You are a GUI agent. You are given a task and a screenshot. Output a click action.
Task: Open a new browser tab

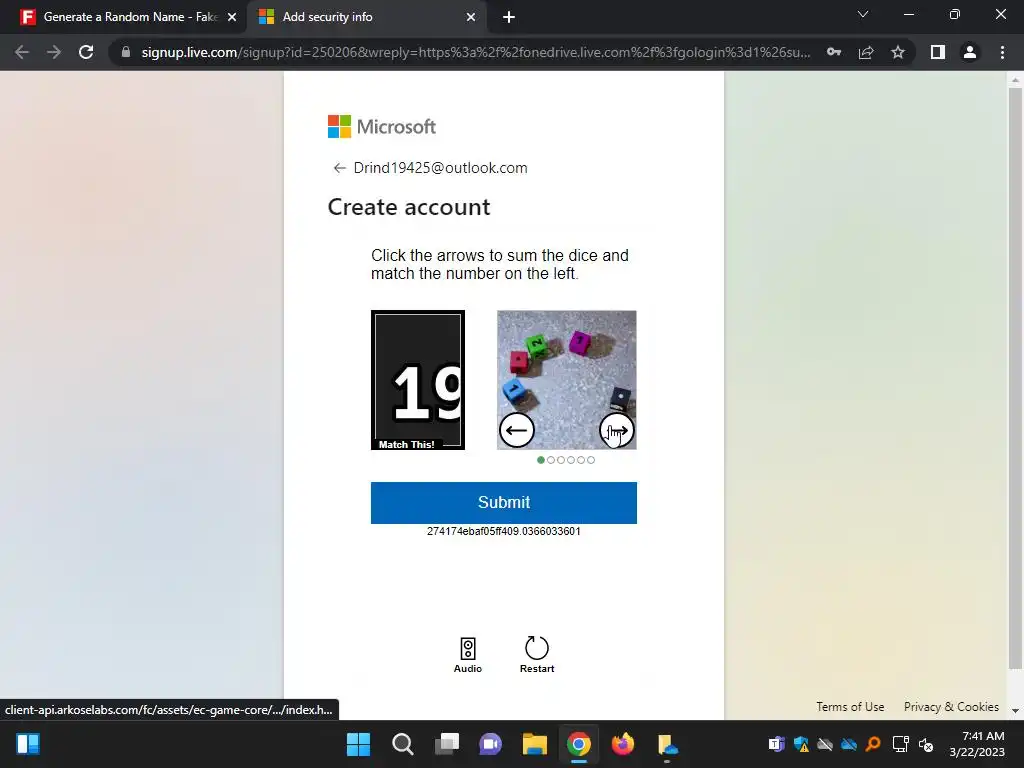509,18
